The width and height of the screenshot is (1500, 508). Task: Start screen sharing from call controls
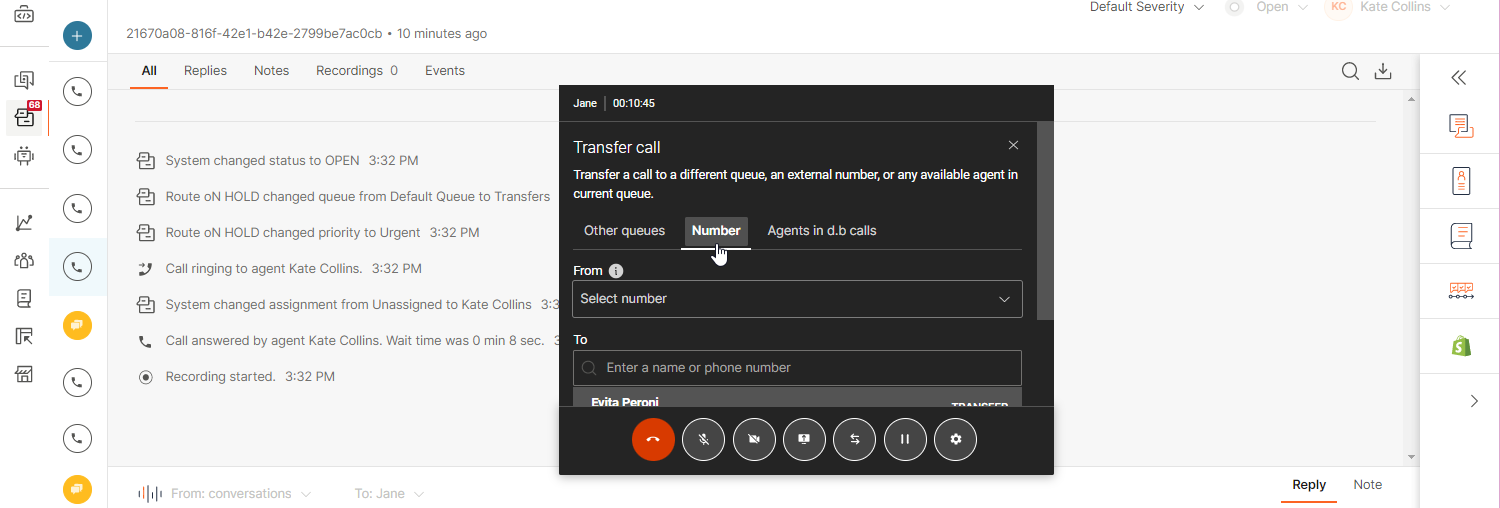804,439
